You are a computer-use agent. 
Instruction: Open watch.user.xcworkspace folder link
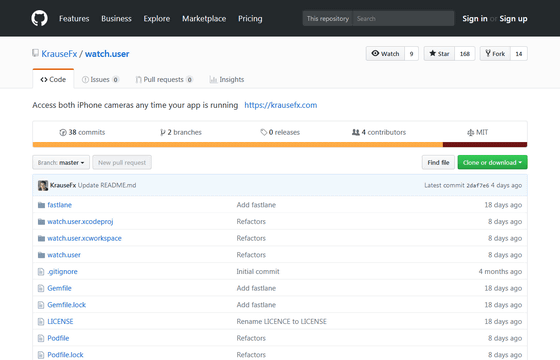pos(84,238)
